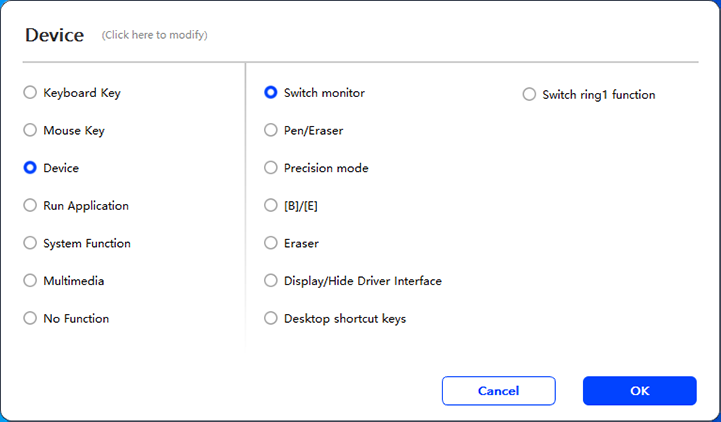Enable the Switch monitor function
Screen dimensions: 721x422
click(x=270, y=93)
